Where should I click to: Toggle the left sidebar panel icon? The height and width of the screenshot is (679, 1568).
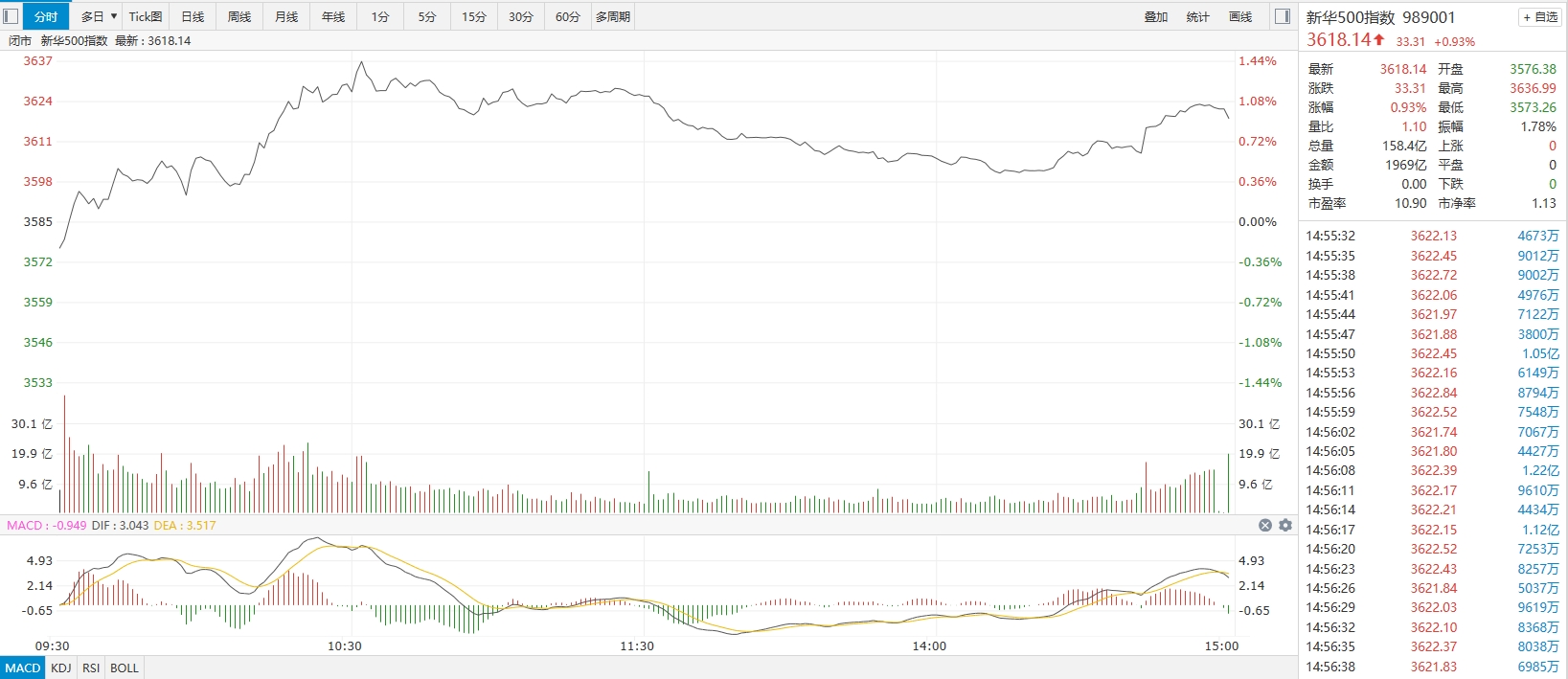(11, 16)
